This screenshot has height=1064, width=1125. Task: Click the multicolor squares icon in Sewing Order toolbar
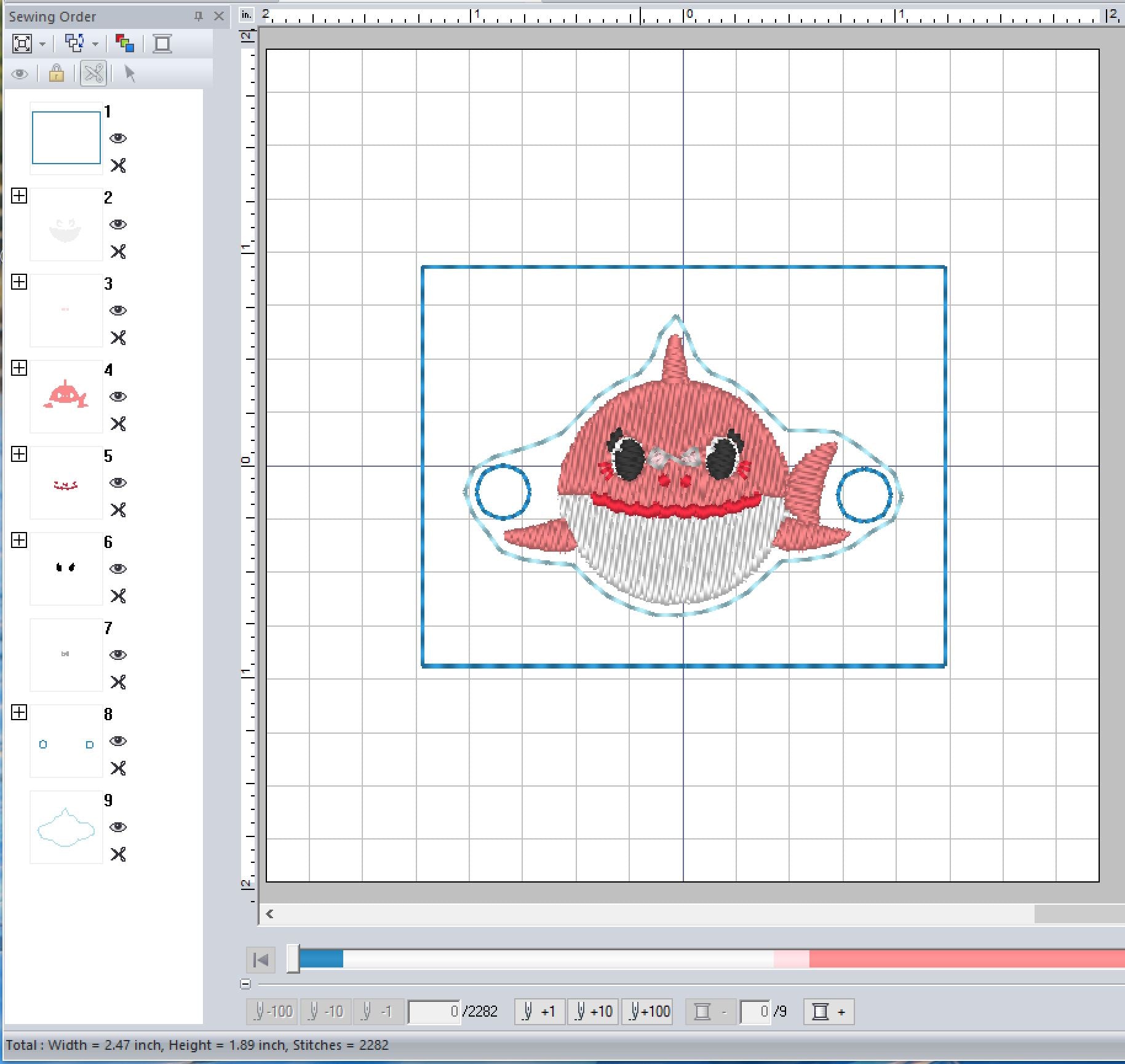tap(125, 44)
